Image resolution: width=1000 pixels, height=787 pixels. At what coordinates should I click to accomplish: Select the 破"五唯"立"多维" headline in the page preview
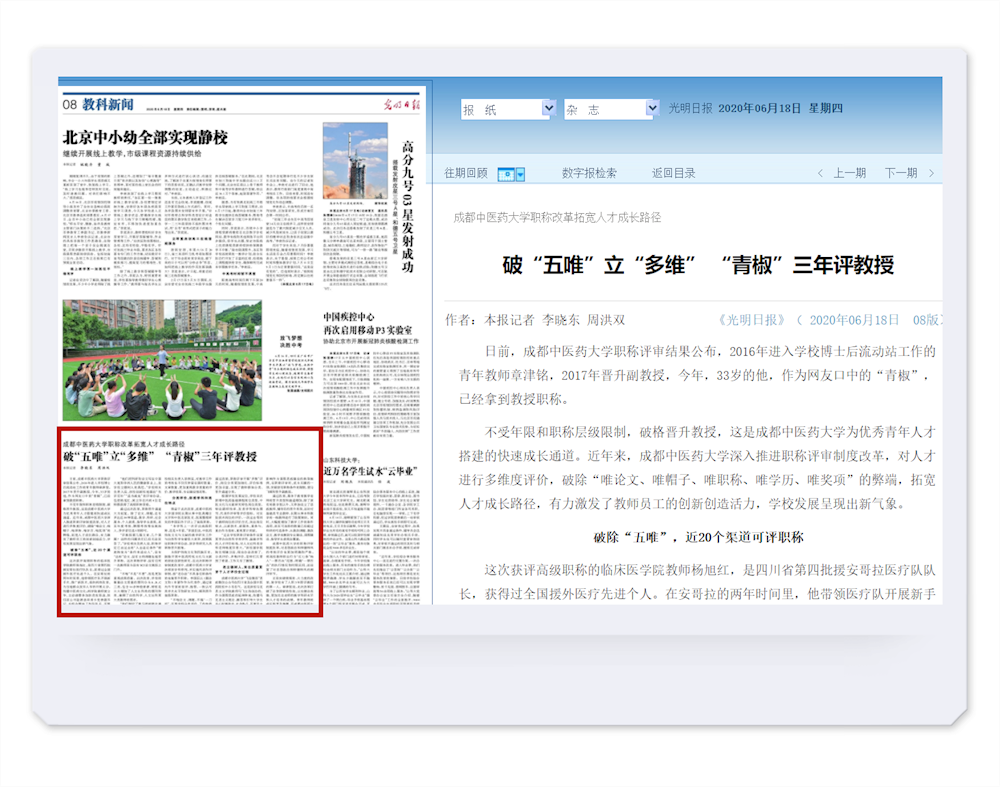[x=160, y=457]
